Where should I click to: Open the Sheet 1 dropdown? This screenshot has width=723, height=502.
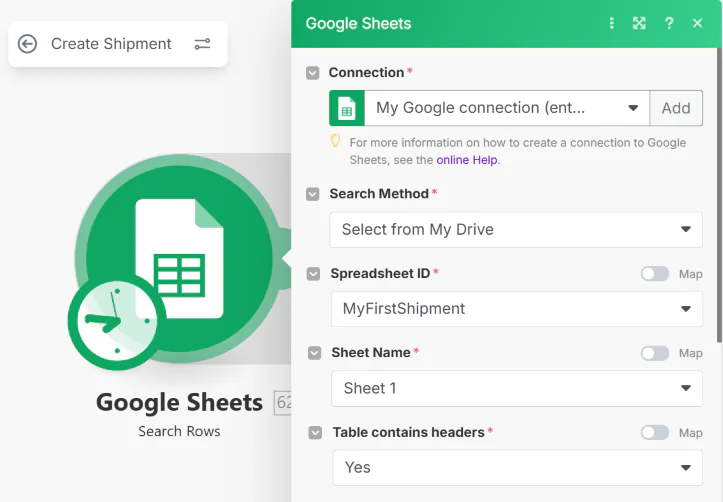(517, 389)
